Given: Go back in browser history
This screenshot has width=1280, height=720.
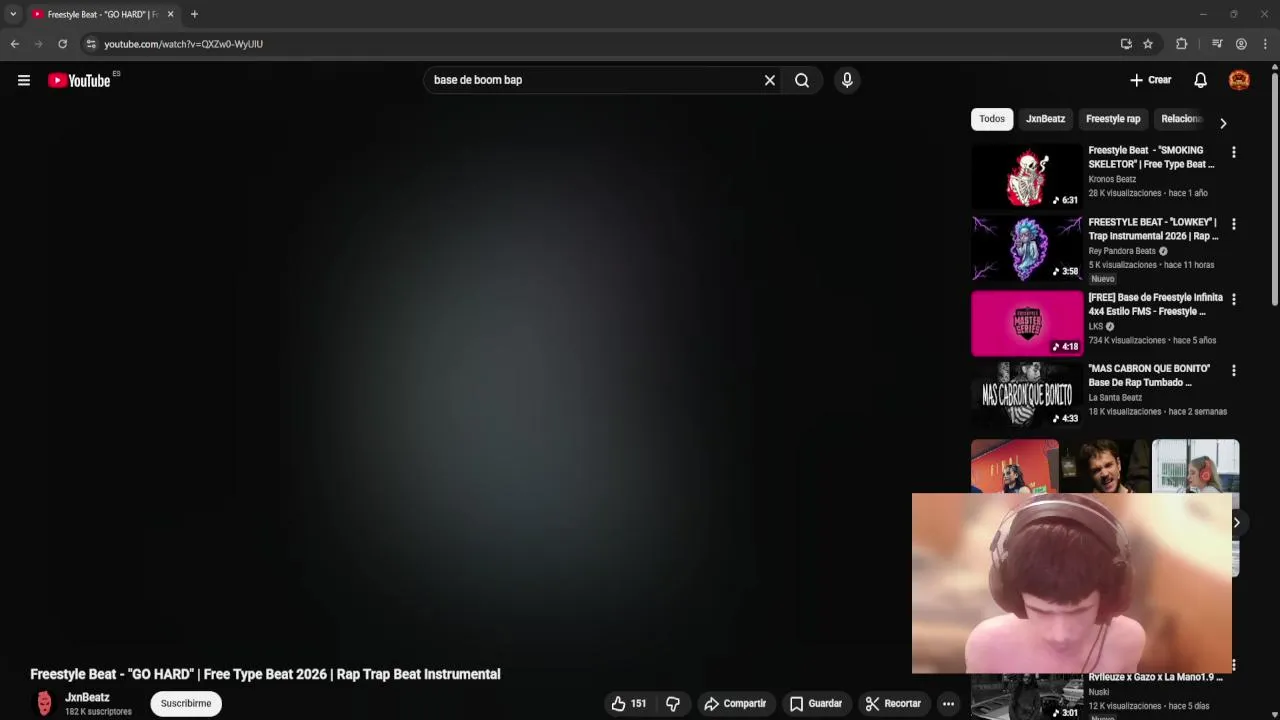Looking at the screenshot, I should (14, 44).
